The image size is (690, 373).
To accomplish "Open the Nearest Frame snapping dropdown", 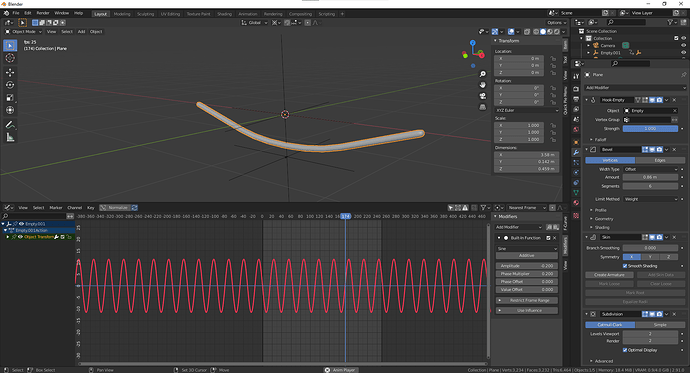I will pyautogui.click(x=526, y=208).
